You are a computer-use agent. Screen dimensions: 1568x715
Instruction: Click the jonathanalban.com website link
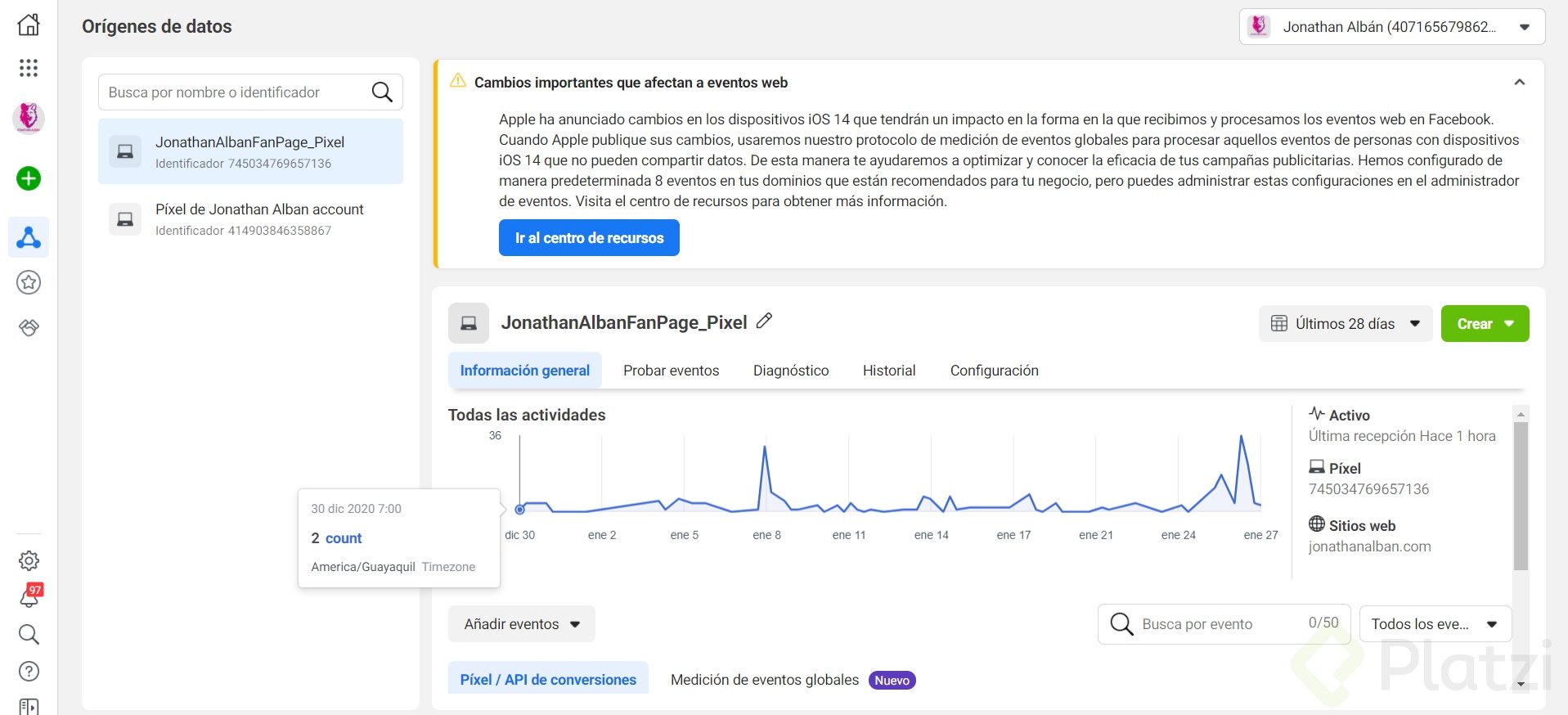coord(1370,546)
